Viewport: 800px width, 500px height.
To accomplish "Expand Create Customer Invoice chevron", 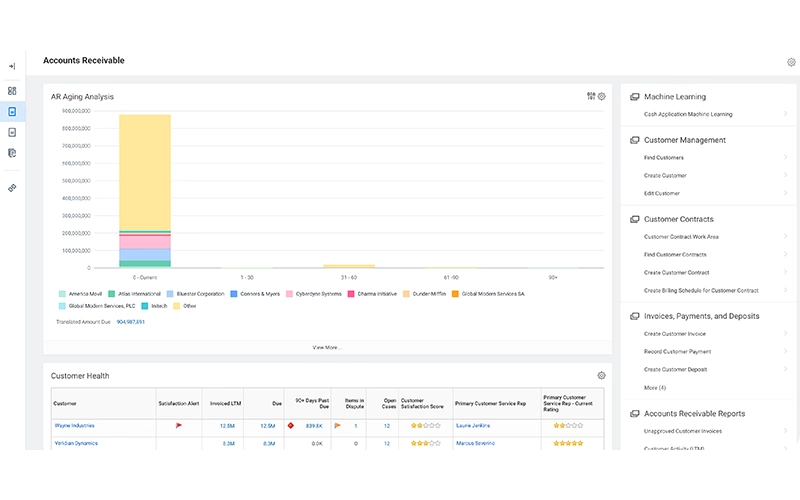I will tap(785, 333).
